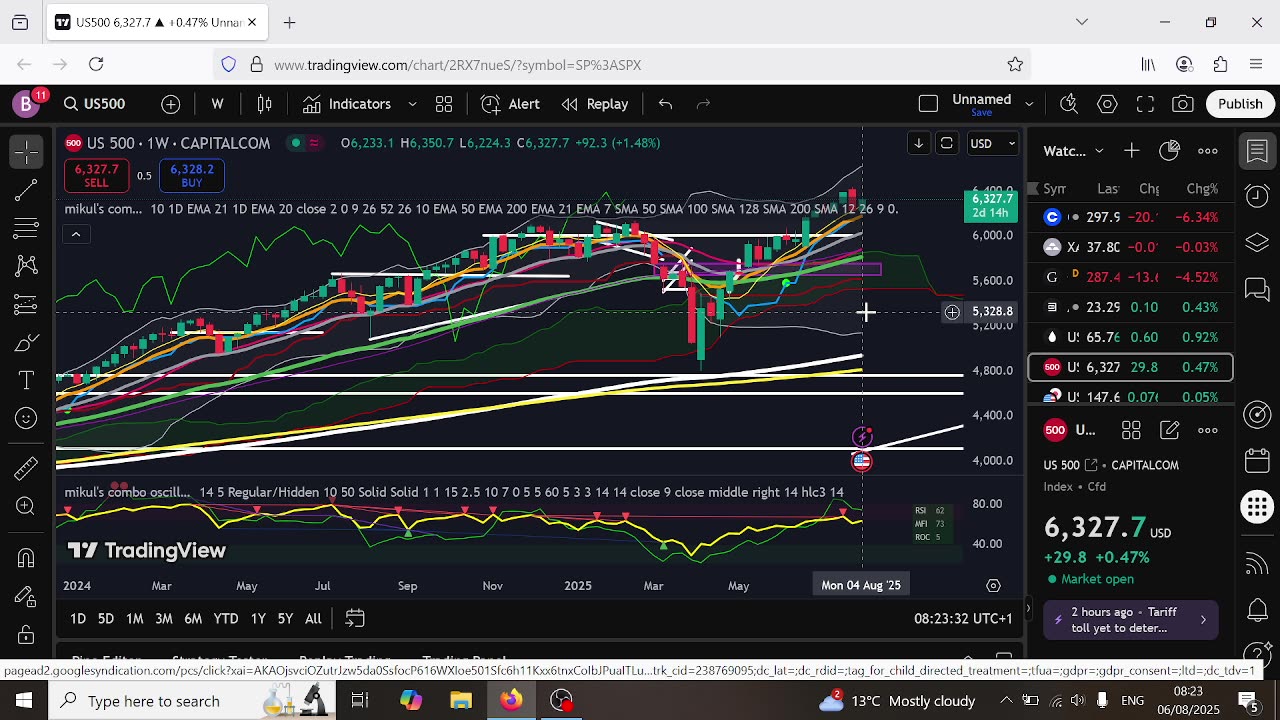The image size is (1280, 720).
Task: Select the text annotation tool
Action: click(x=26, y=381)
